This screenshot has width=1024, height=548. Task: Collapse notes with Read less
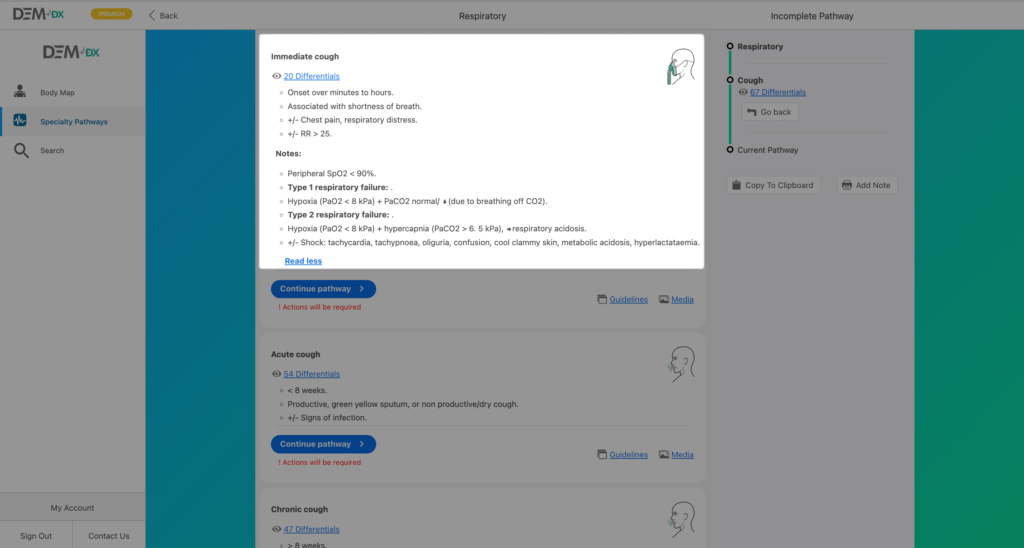(x=303, y=261)
